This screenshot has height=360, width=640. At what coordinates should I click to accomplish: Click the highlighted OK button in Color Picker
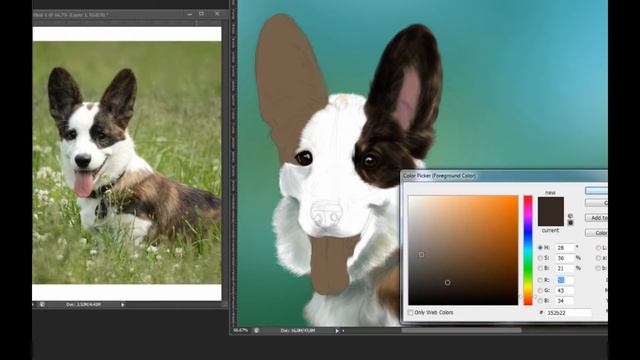(596, 191)
